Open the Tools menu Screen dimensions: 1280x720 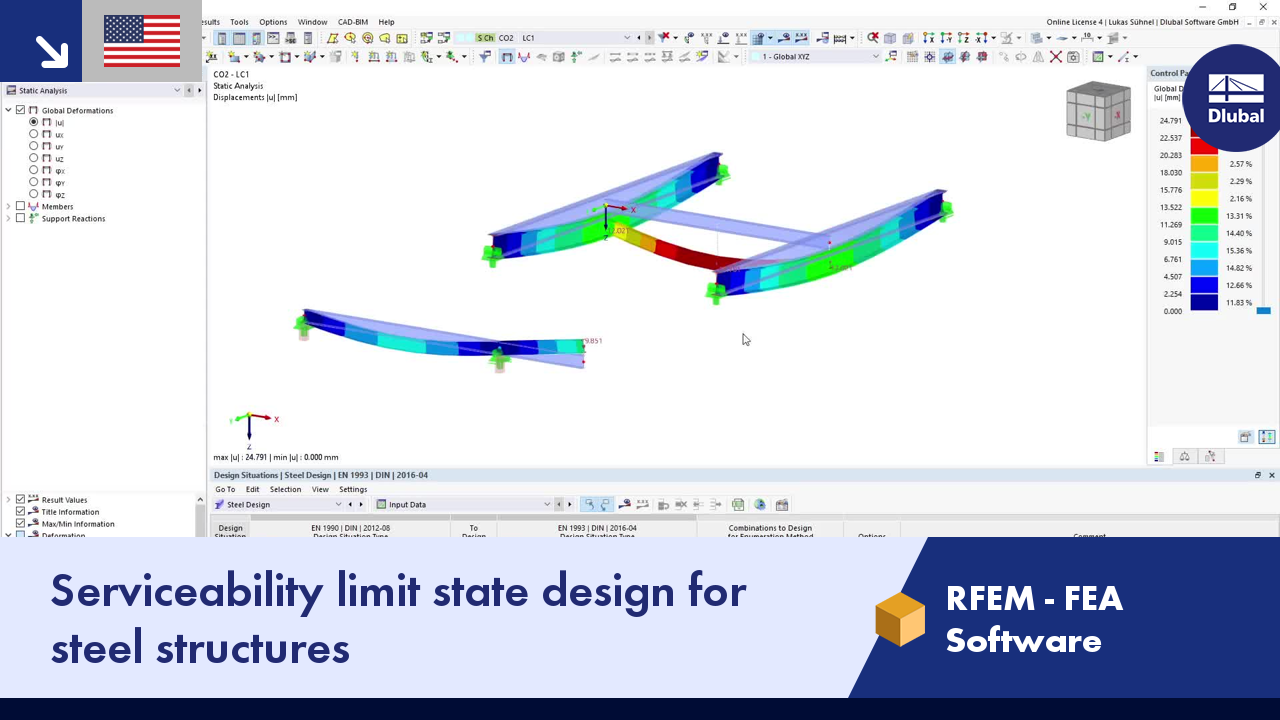point(239,21)
